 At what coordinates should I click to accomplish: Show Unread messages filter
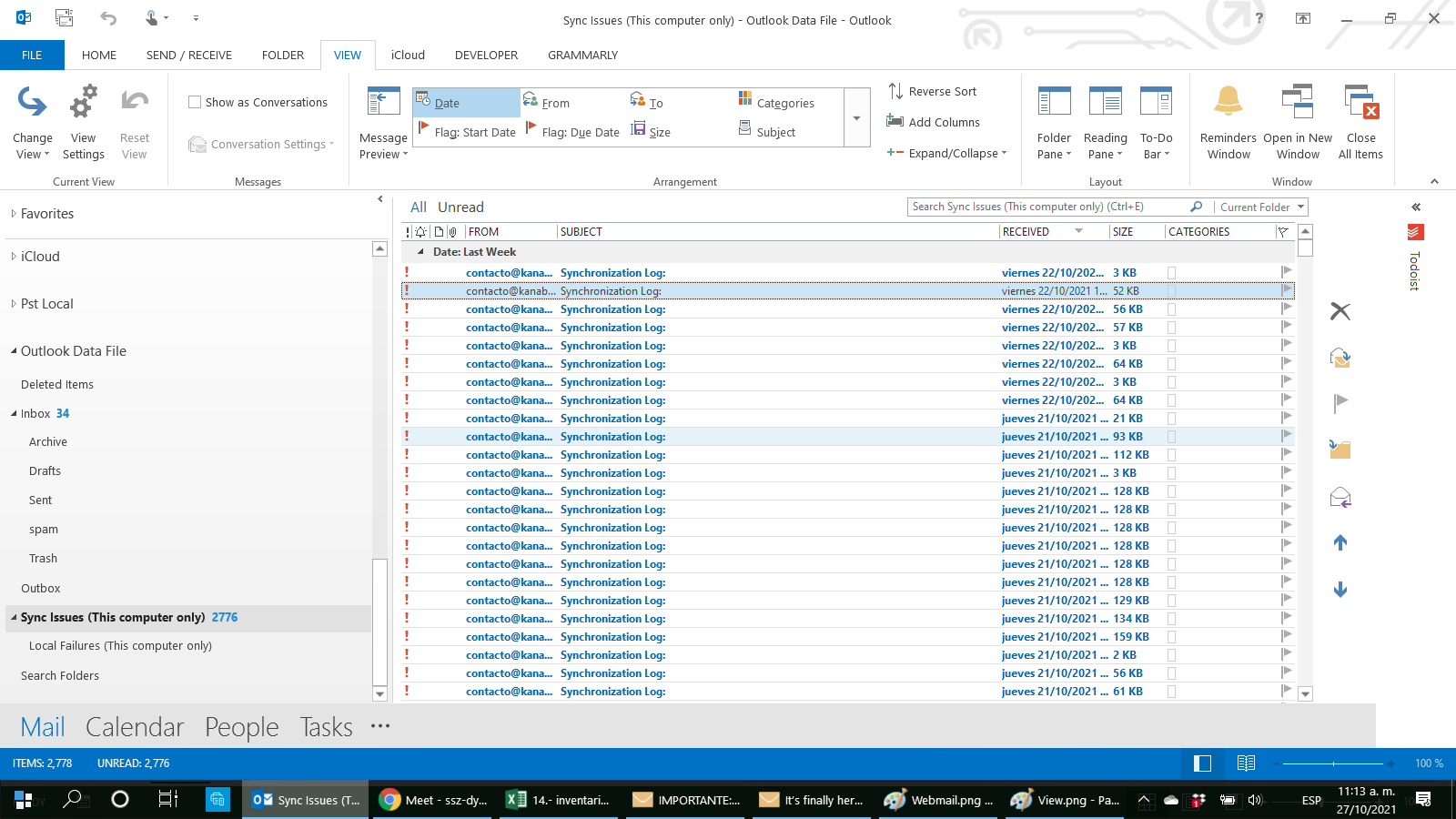pyautogui.click(x=460, y=207)
